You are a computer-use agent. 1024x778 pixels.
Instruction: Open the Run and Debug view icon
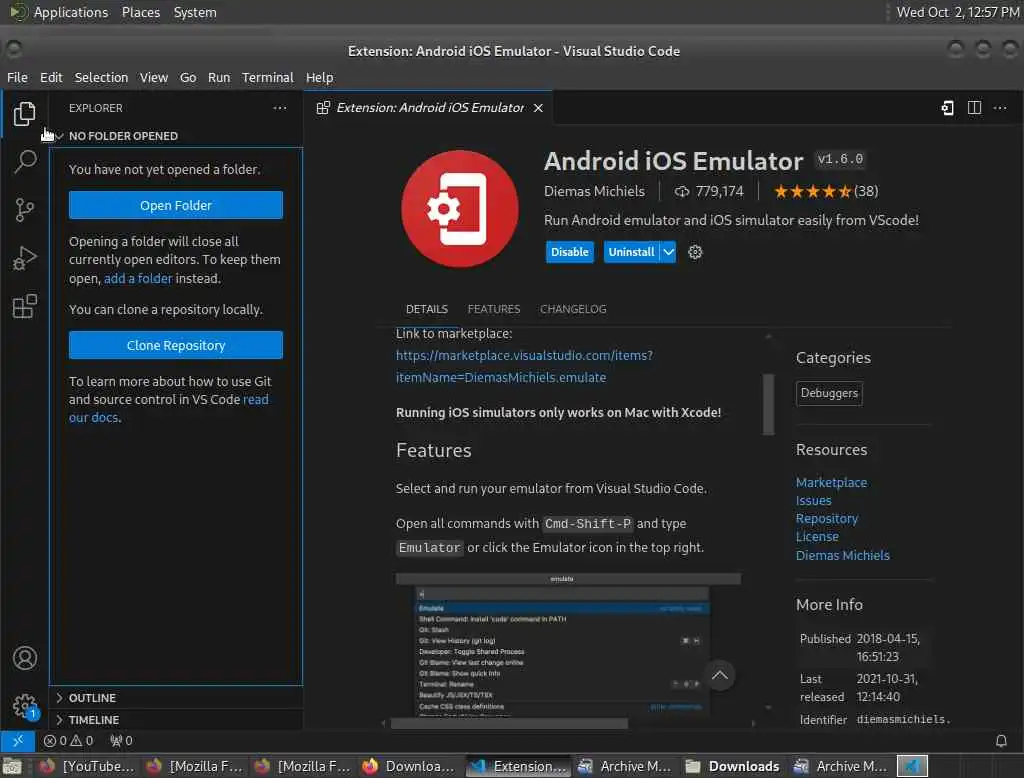click(24, 258)
